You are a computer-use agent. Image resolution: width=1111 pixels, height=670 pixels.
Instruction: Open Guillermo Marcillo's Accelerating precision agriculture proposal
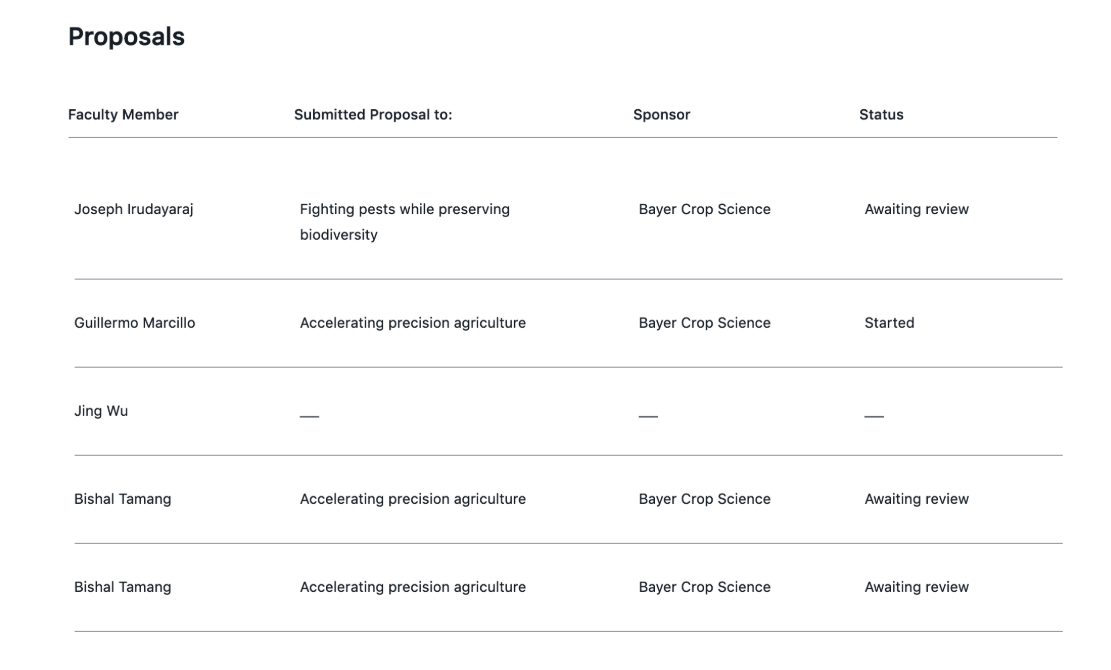[412, 323]
